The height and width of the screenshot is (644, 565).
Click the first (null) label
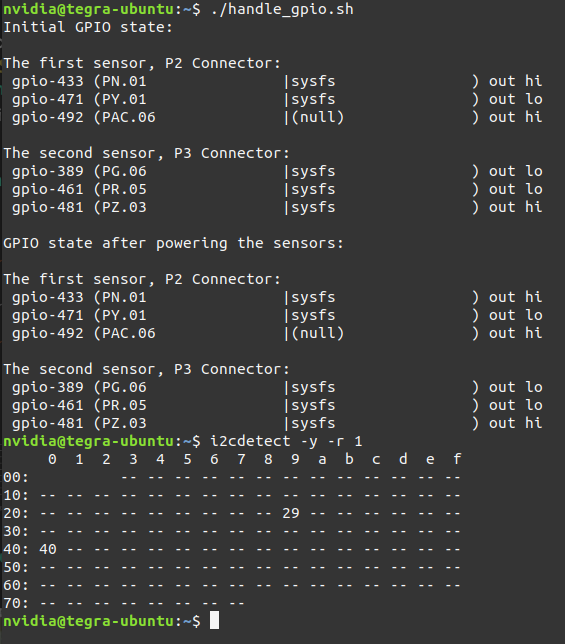pos(317,117)
